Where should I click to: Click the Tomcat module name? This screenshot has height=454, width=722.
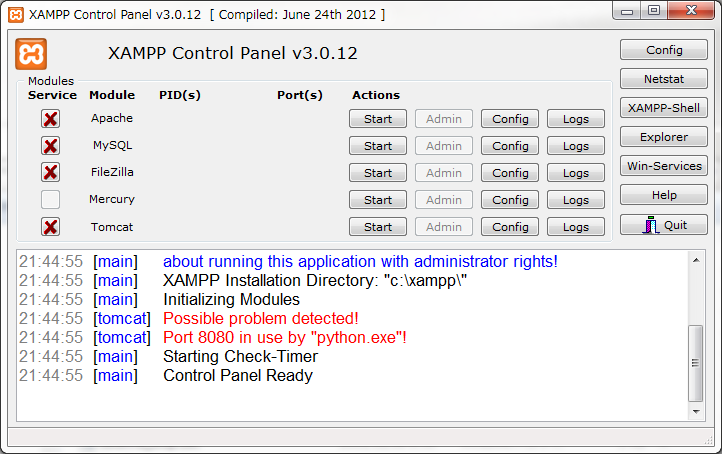tap(112, 227)
